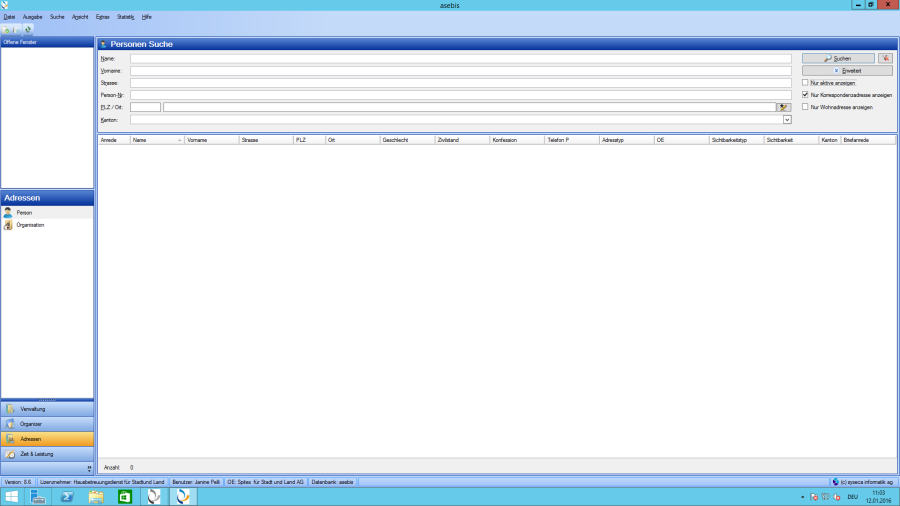Uncheck Nur Korrespondenzadresse anzeigen

[x=805, y=95]
